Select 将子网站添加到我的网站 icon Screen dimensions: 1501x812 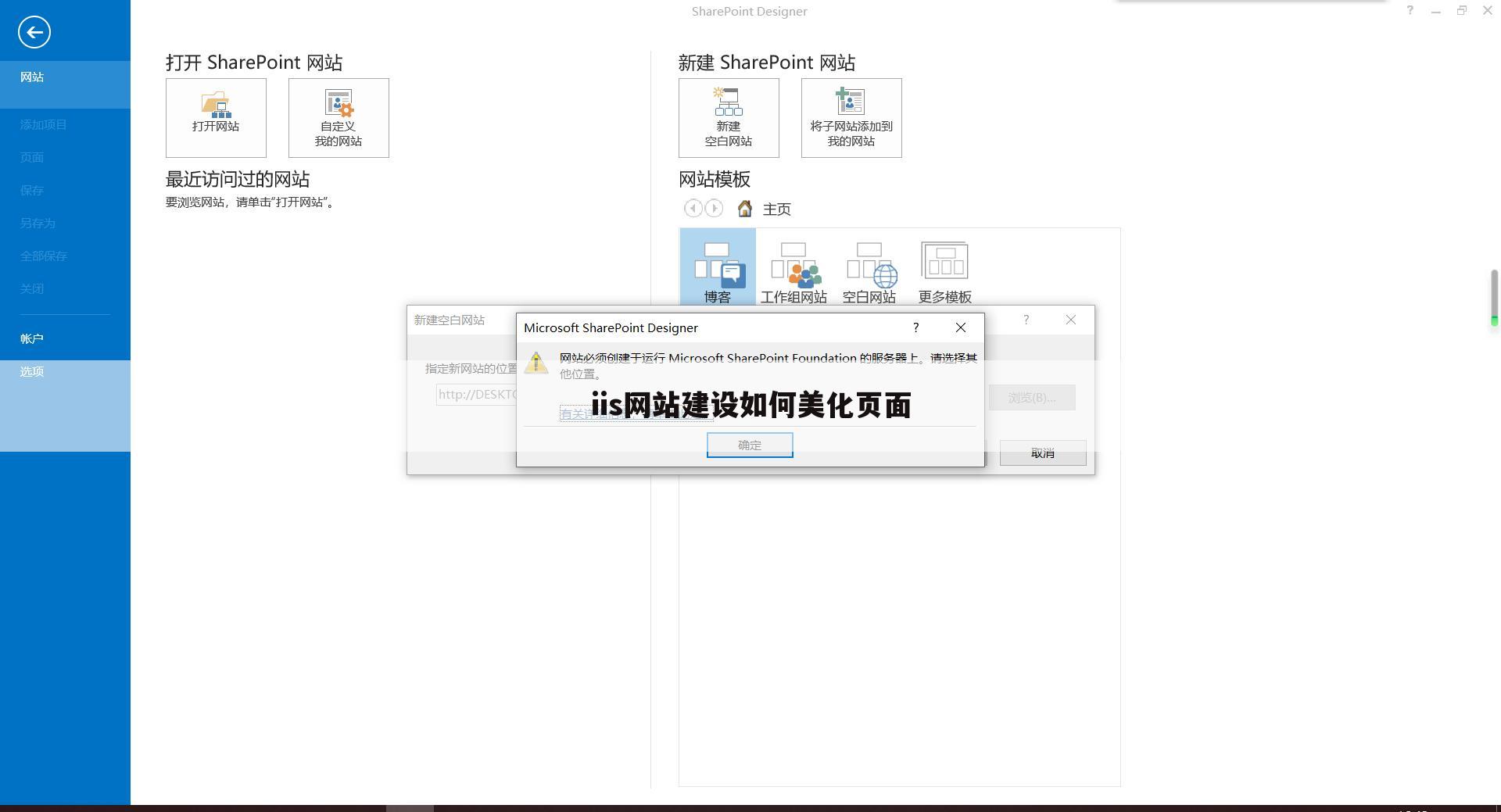point(851,117)
